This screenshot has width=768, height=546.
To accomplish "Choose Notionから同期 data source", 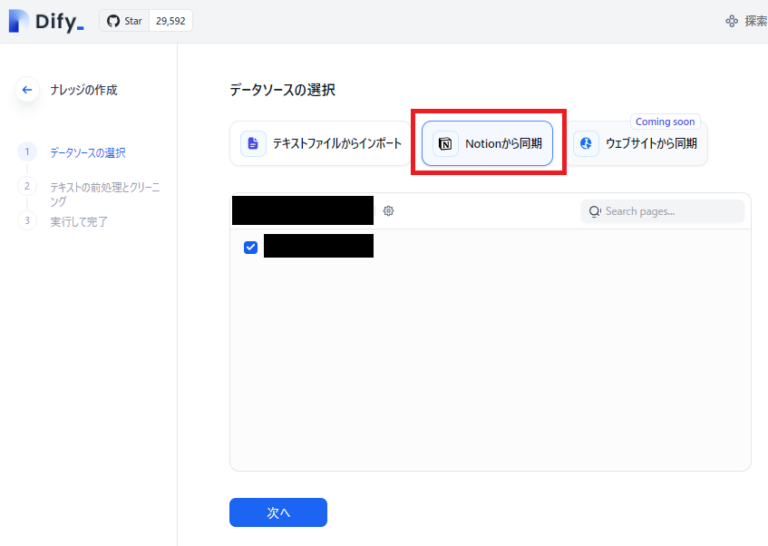I will point(488,144).
